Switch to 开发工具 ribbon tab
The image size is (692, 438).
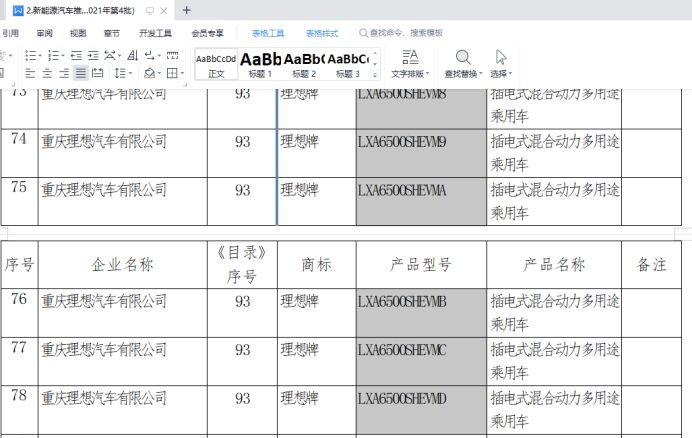(x=155, y=33)
